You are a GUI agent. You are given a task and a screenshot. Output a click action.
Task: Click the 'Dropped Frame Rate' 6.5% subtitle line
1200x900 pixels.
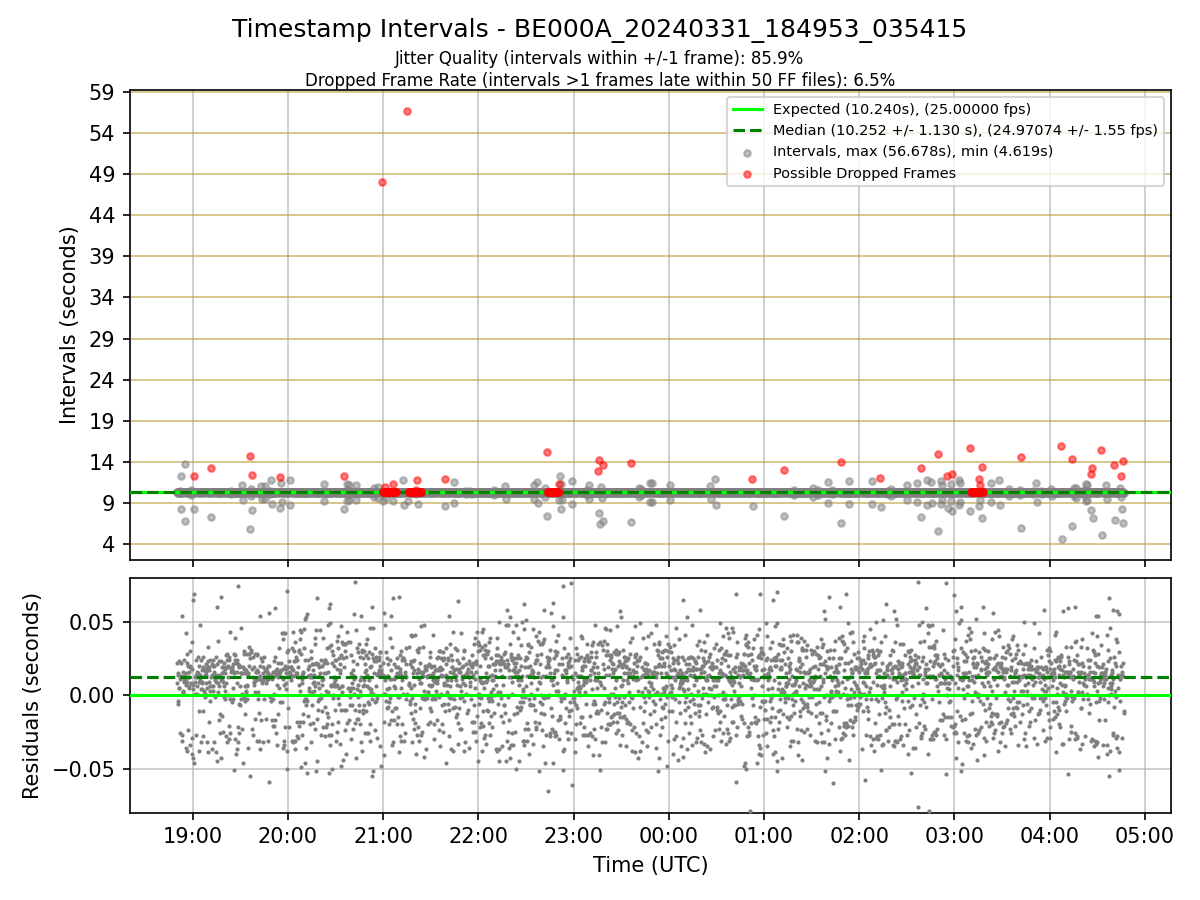click(x=599, y=79)
